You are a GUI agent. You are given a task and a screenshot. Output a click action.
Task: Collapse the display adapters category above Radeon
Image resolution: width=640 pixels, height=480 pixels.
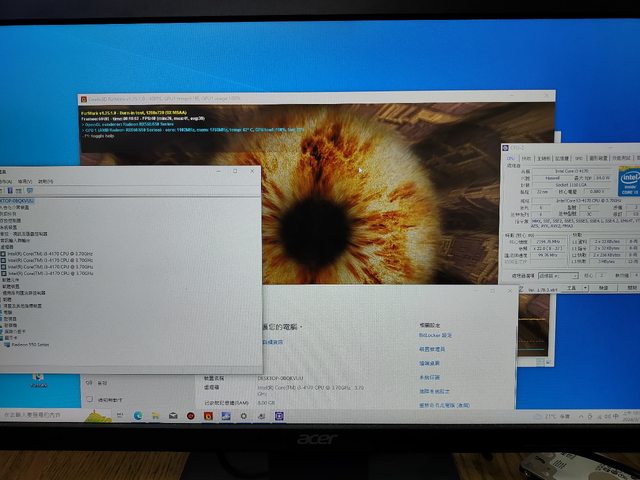coord(3,338)
